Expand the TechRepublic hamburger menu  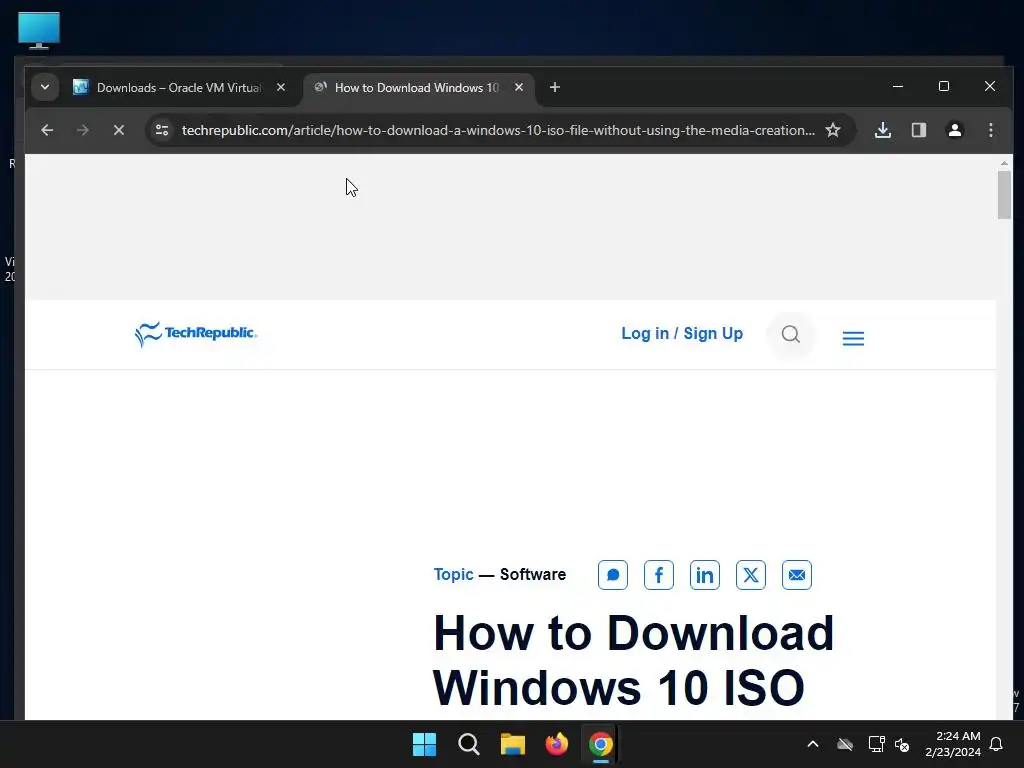853,338
